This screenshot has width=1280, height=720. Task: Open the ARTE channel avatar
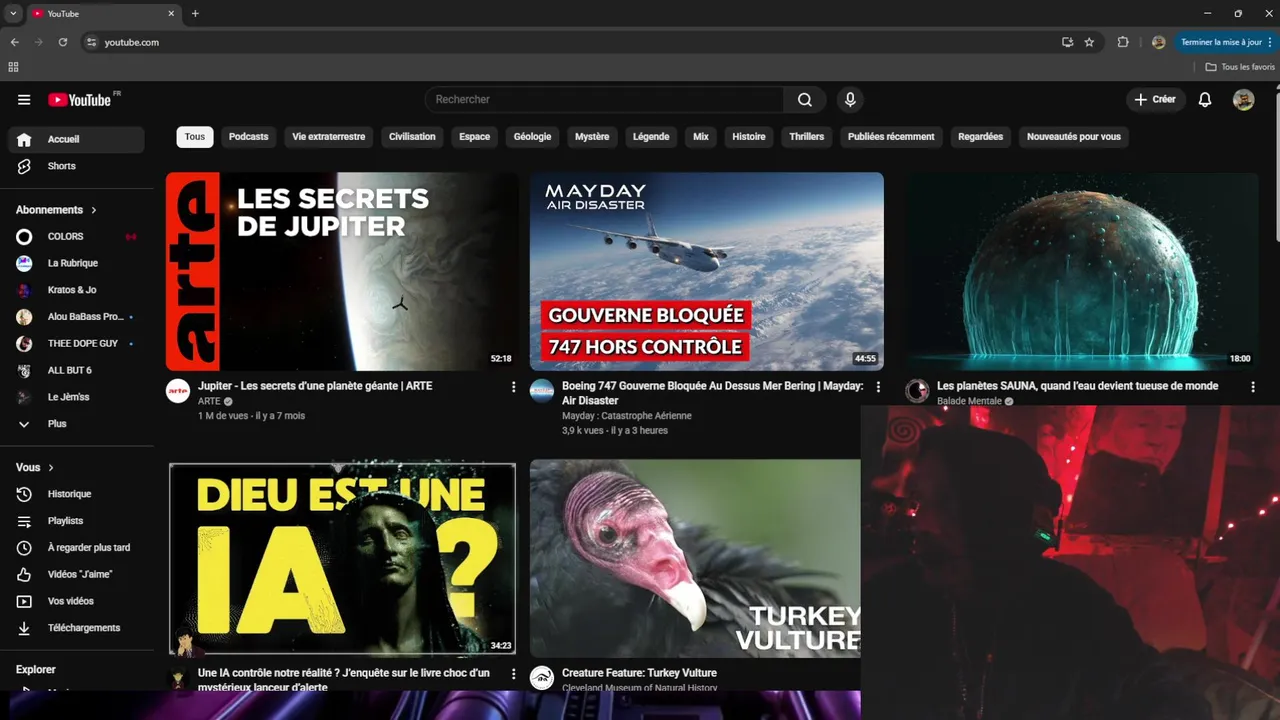pyautogui.click(x=178, y=391)
